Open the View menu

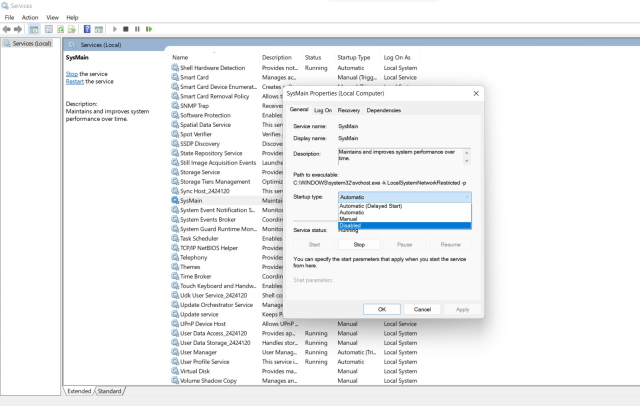[52, 18]
